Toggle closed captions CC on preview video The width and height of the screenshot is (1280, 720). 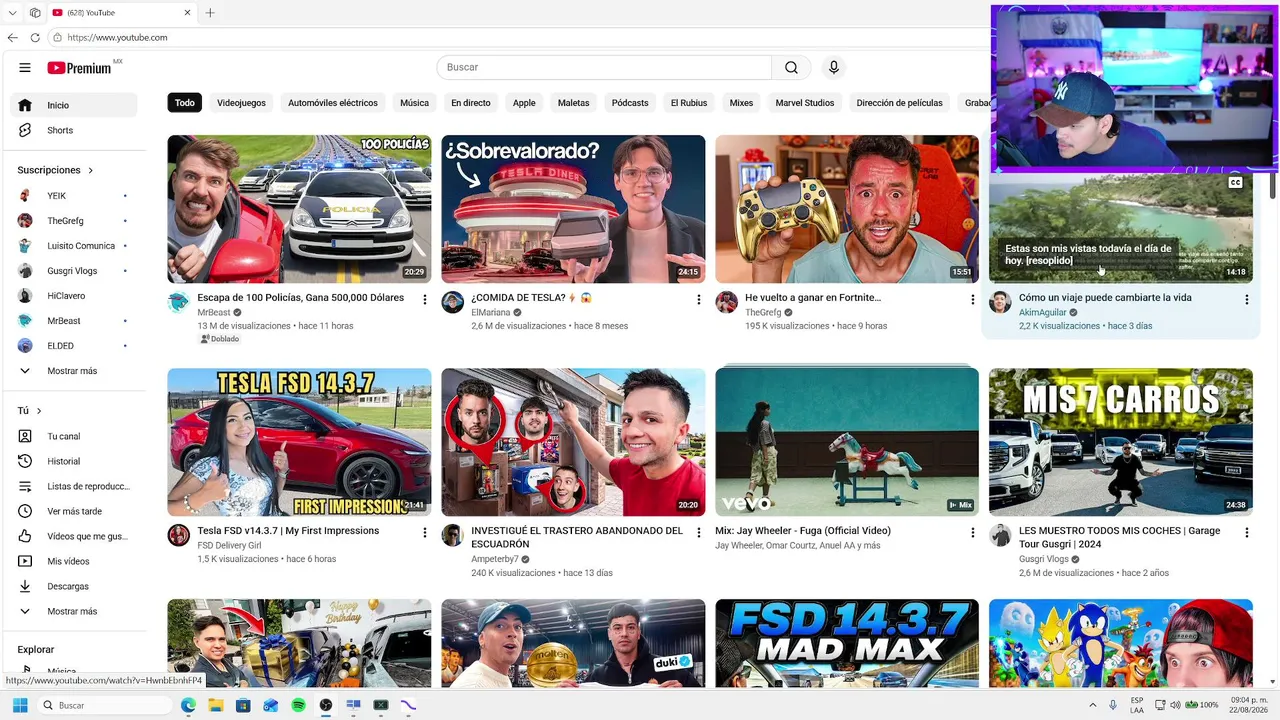click(x=1235, y=182)
